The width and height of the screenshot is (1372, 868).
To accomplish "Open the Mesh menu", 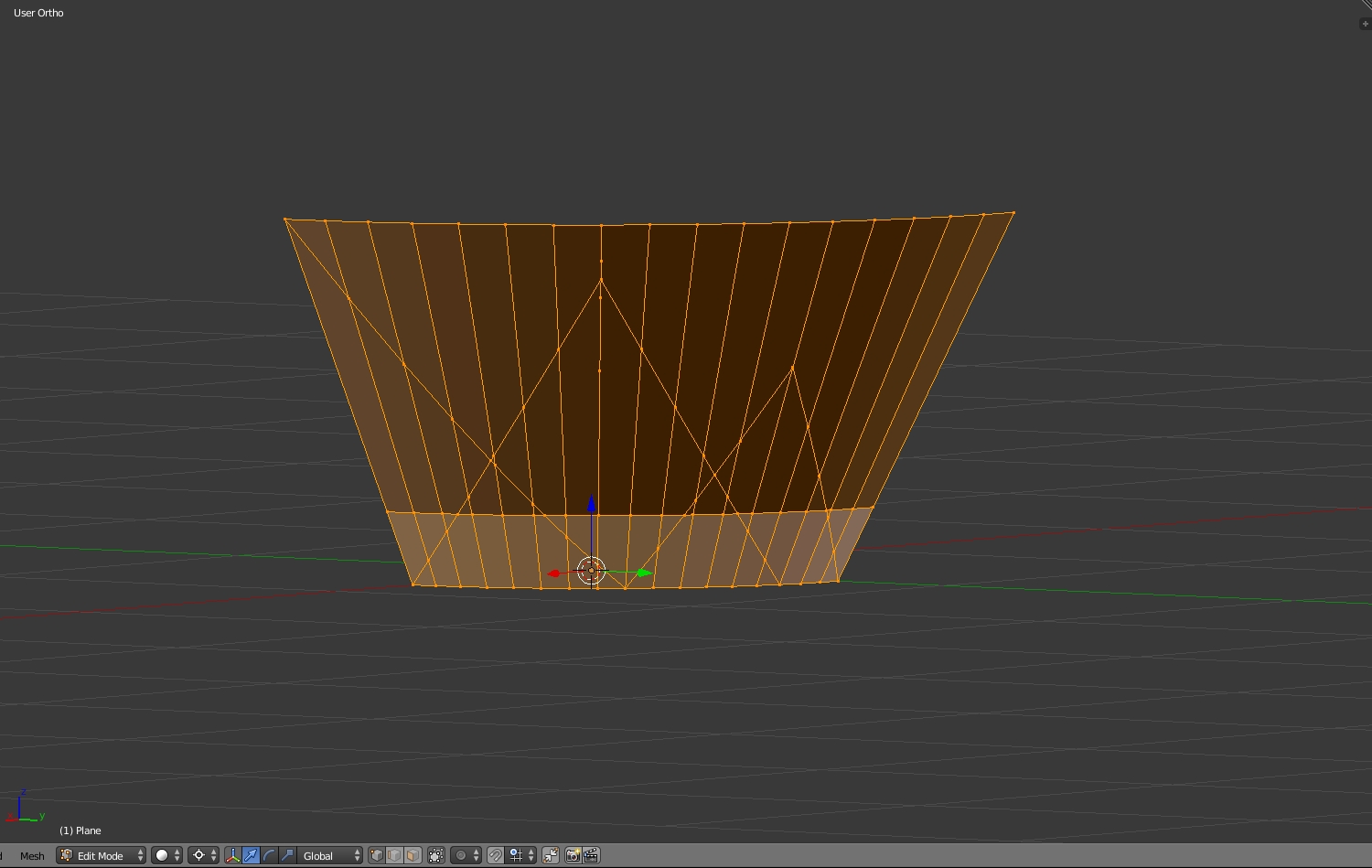I will (x=32, y=856).
